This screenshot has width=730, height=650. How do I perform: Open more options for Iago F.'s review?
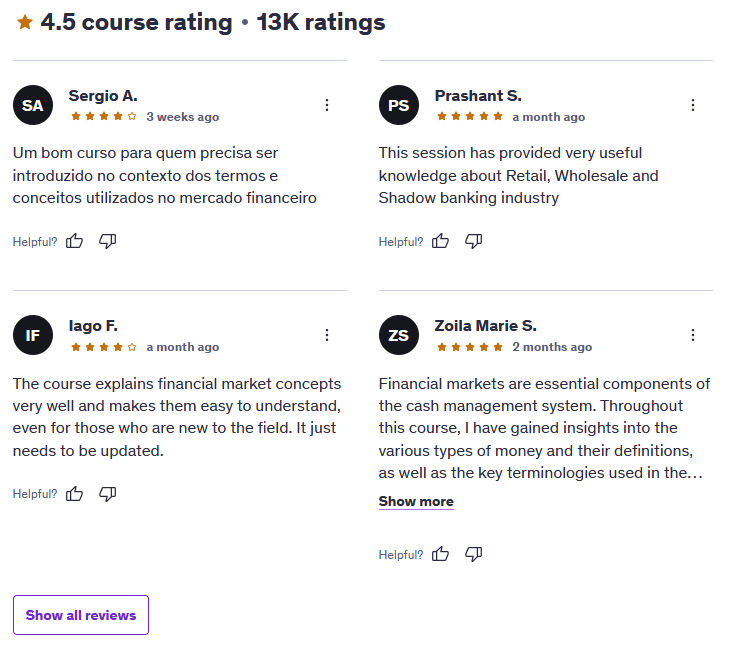click(327, 335)
